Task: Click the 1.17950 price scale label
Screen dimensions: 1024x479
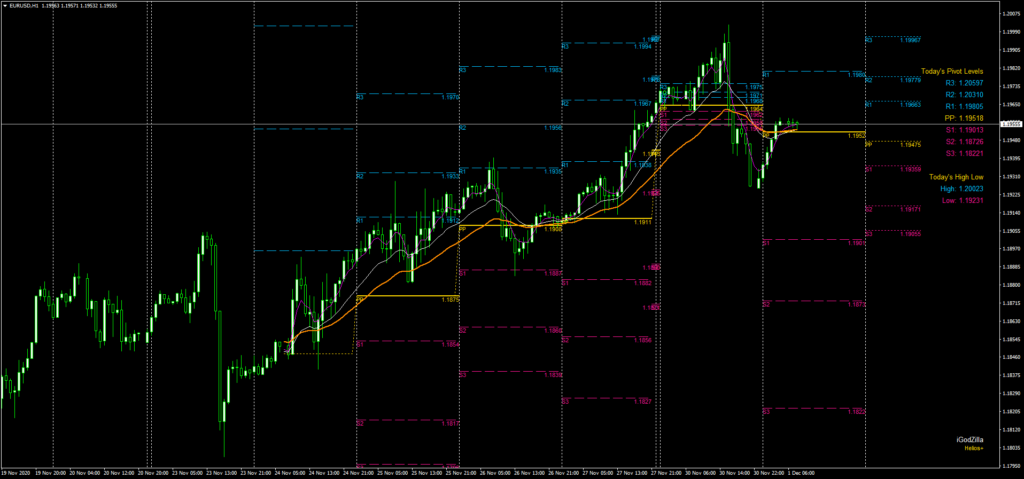Action: click(1012, 466)
